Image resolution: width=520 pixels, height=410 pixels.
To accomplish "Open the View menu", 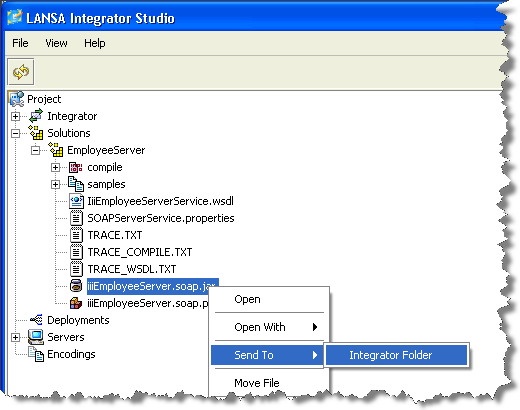I will (x=56, y=43).
